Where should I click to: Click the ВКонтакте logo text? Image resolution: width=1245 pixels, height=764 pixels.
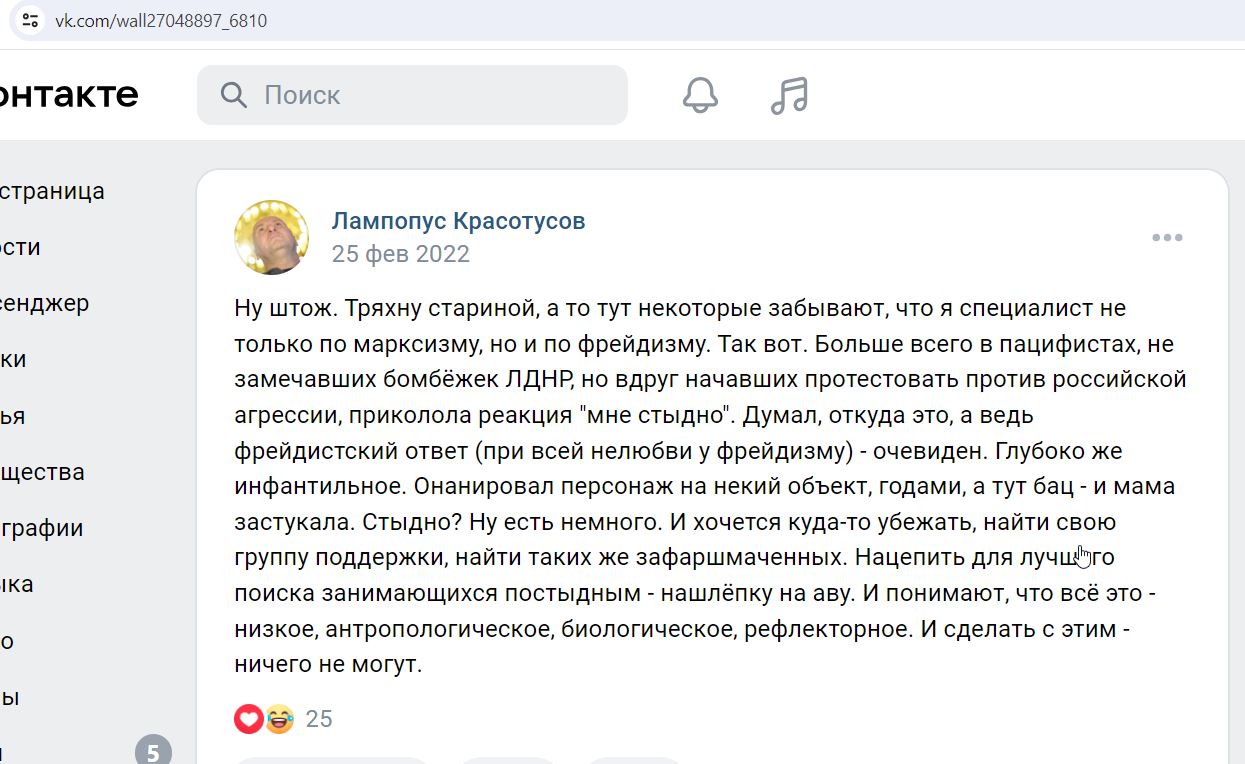(69, 94)
